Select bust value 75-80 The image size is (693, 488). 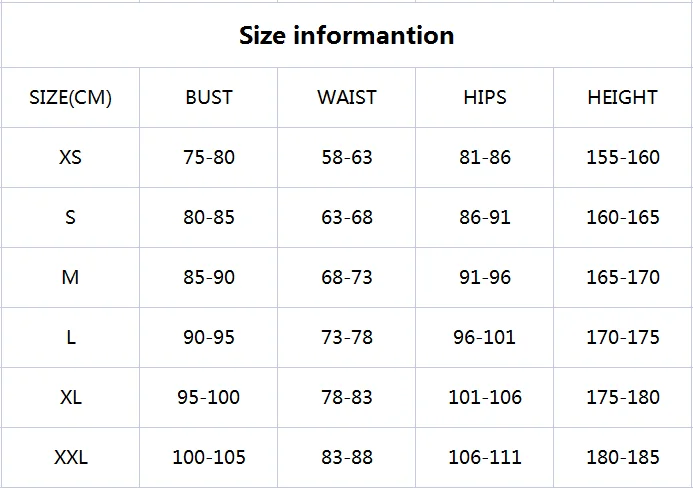pos(209,157)
